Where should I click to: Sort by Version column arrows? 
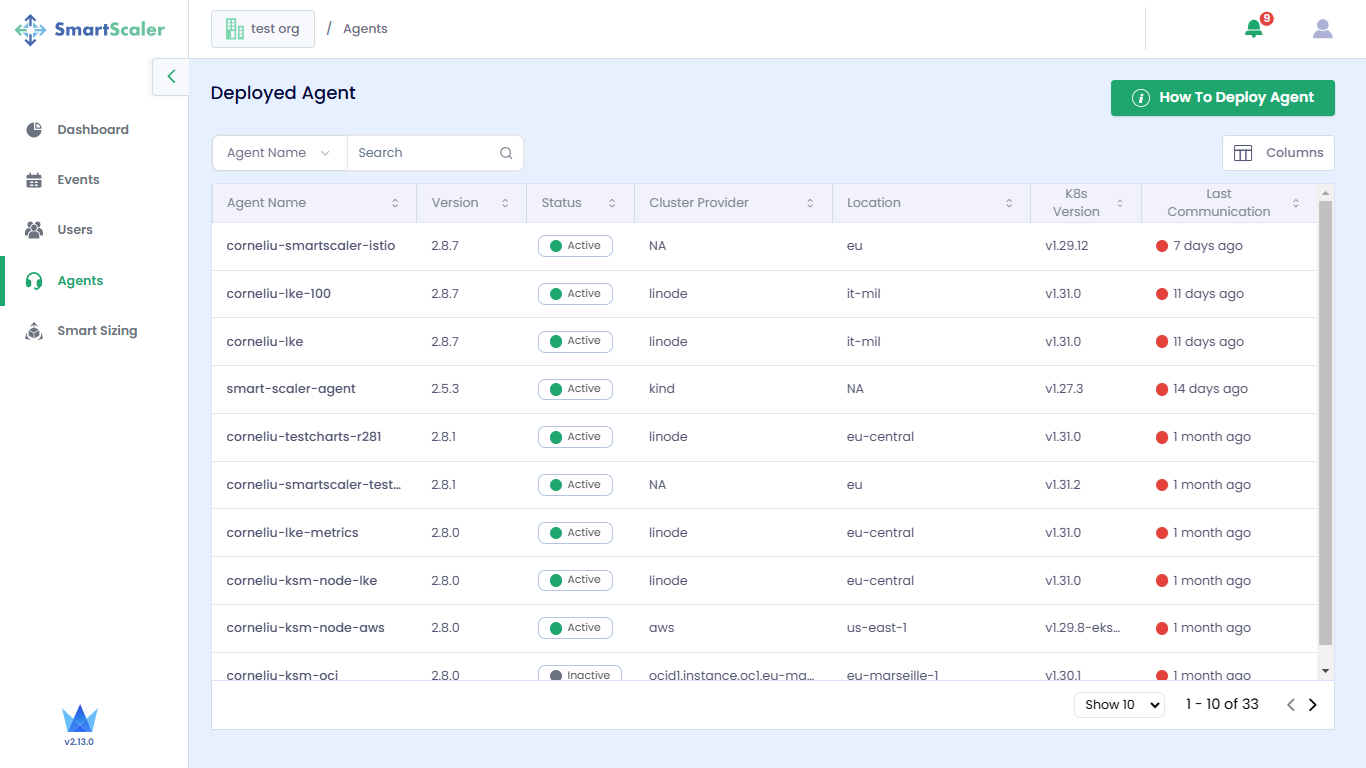(505, 203)
